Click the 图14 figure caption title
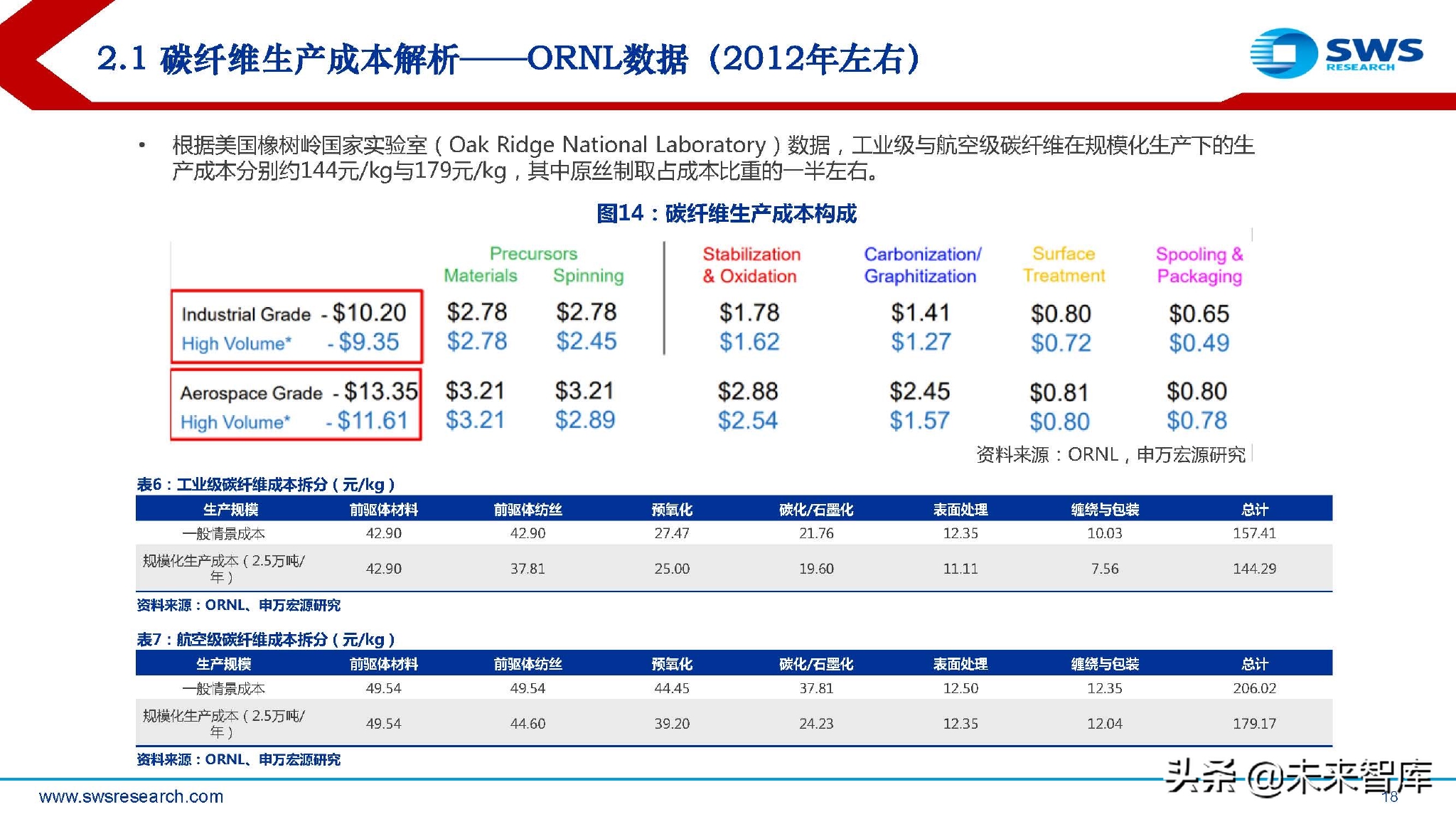The height and width of the screenshot is (819, 1456). pyautogui.click(x=726, y=213)
